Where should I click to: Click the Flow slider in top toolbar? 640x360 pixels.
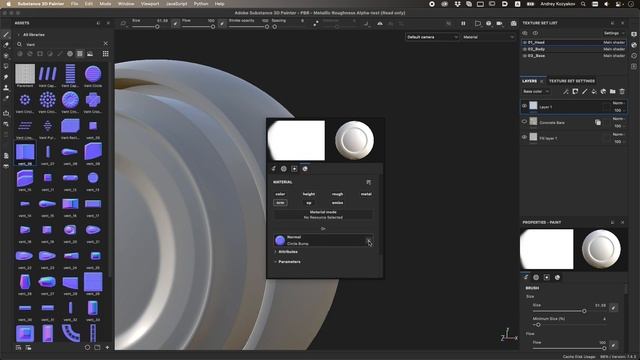coord(198,27)
